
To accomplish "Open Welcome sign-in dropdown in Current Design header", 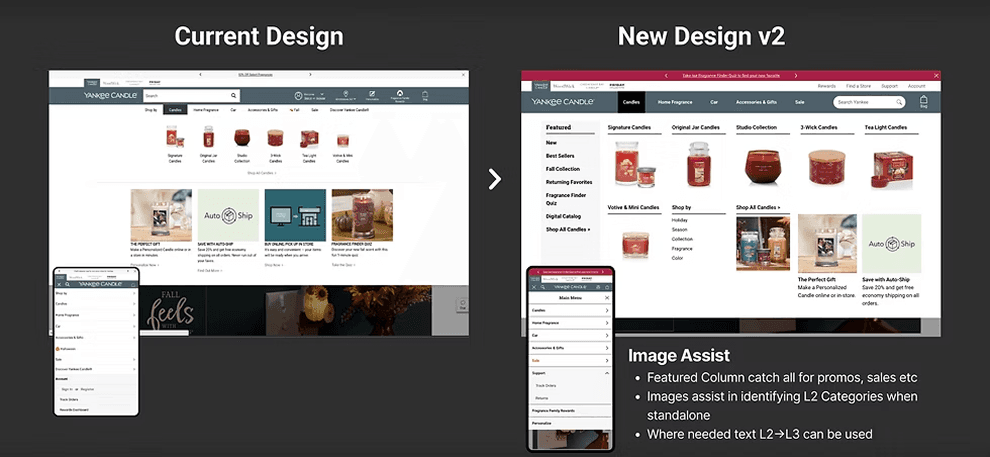I will [313, 96].
